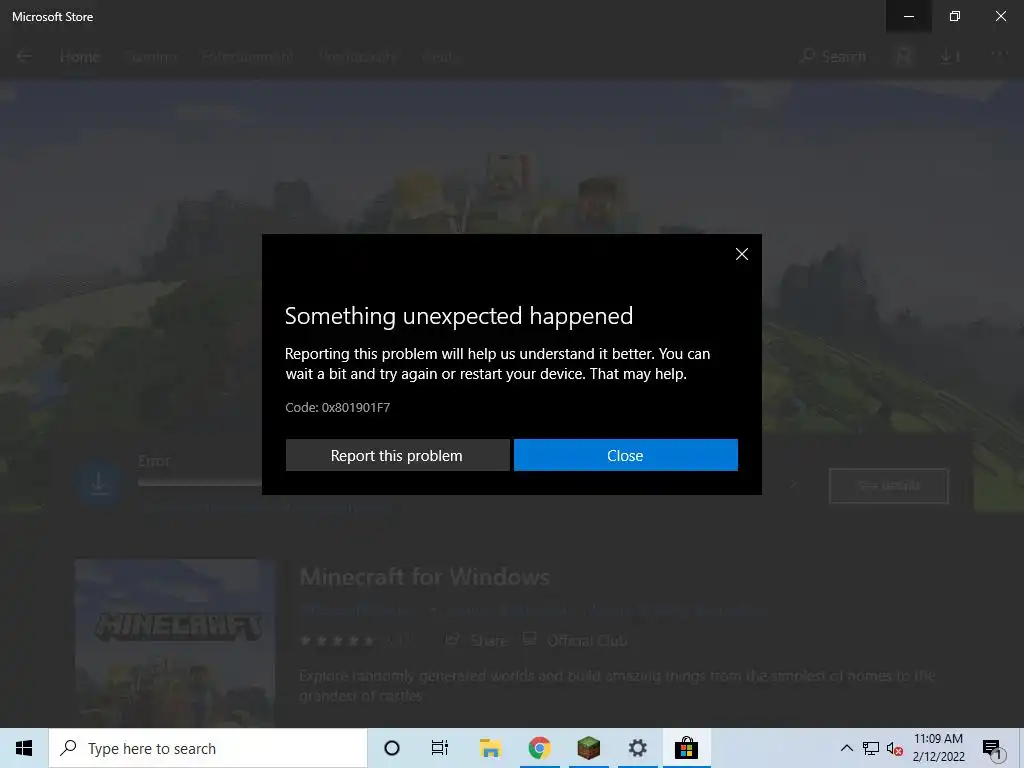Open File Explorer from the taskbar
The height and width of the screenshot is (768, 1024).
tap(490, 748)
